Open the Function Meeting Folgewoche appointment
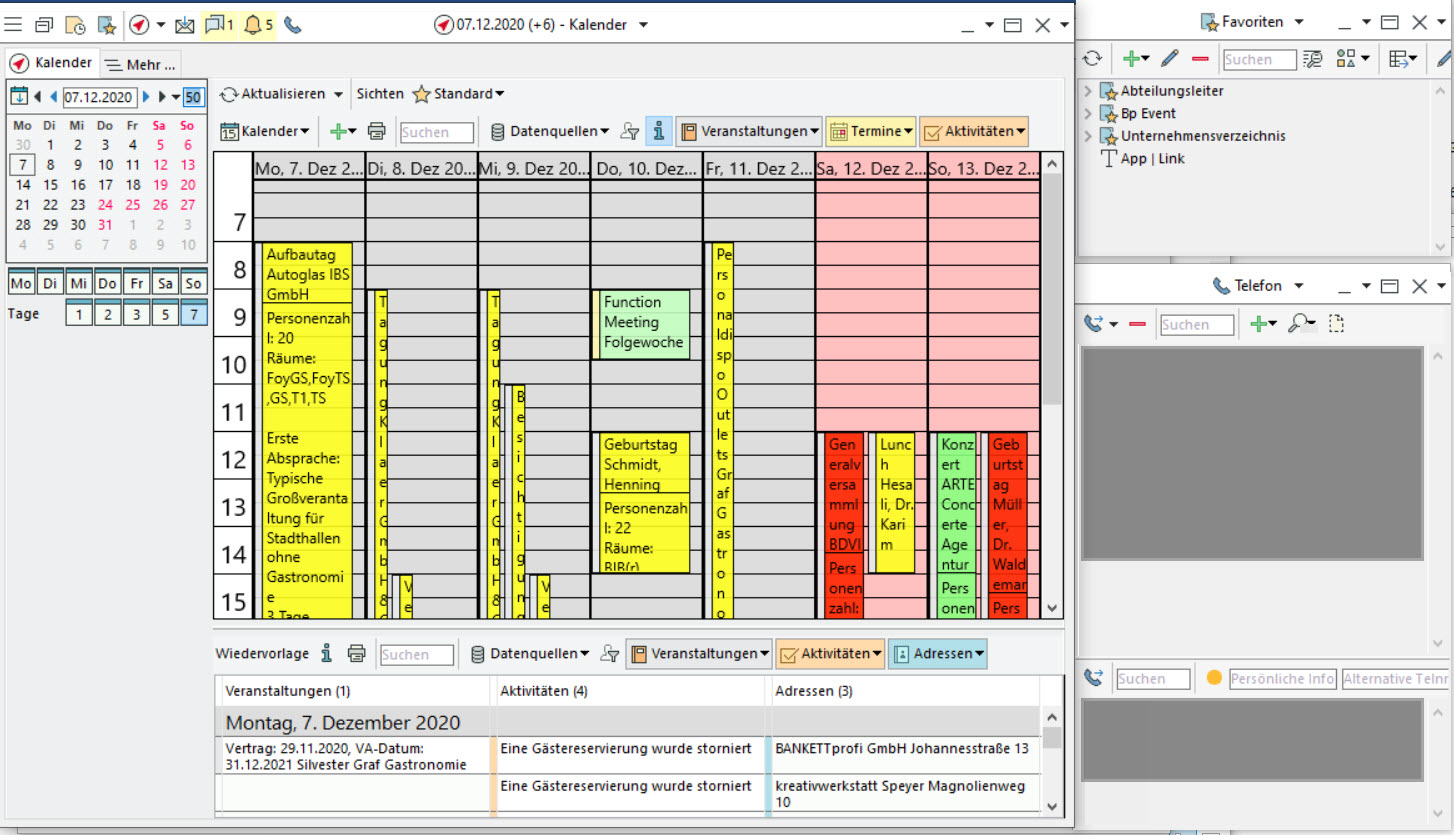 [645, 322]
